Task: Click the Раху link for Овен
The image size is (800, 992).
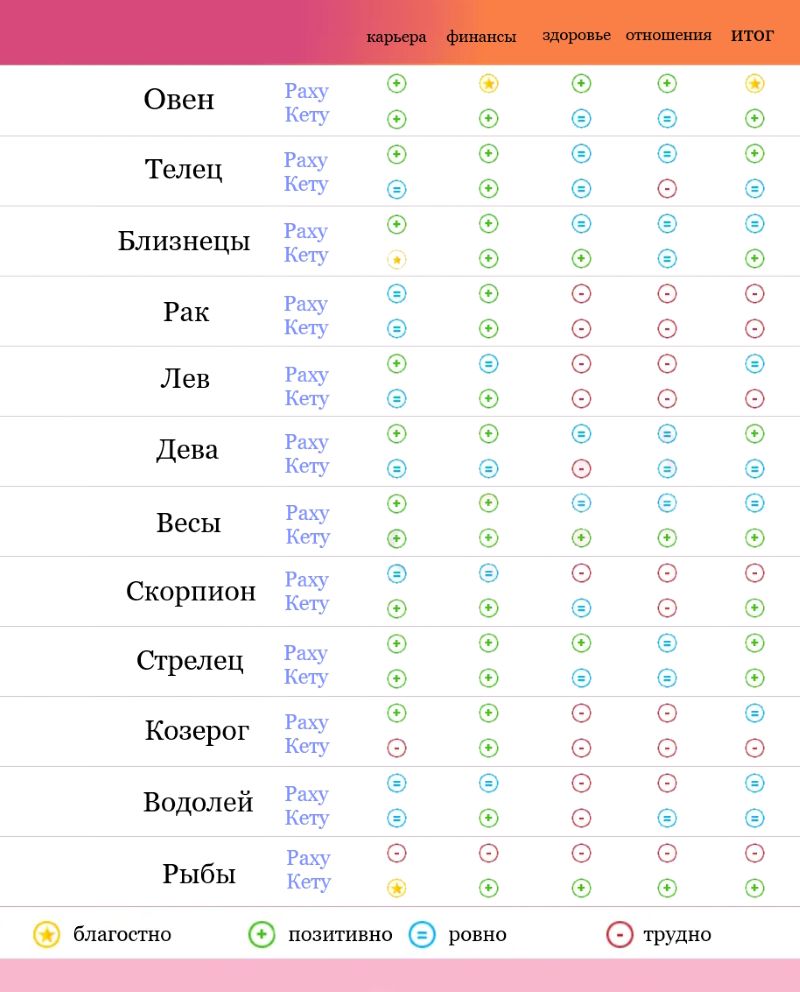Action: coord(306,91)
